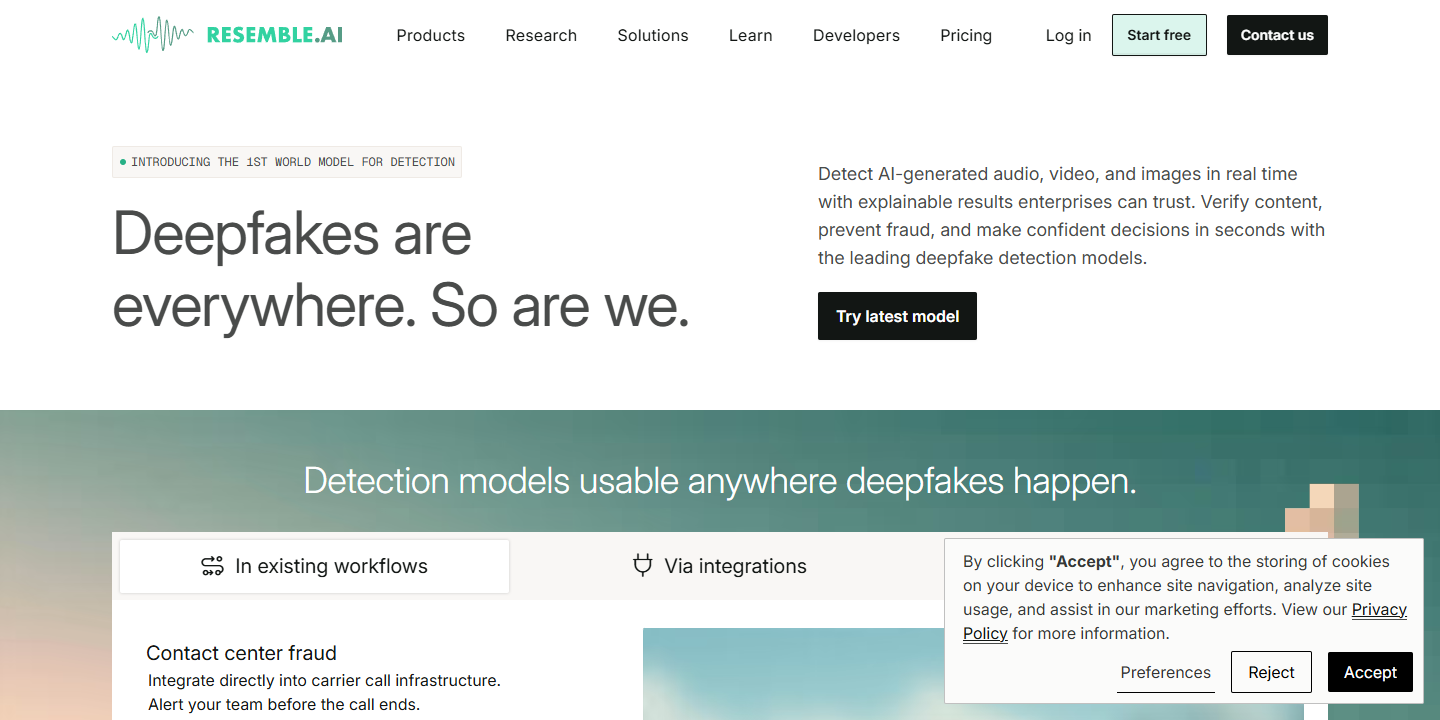The width and height of the screenshot is (1440, 720).
Task: Go to the Pricing page
Action: pyautogui.click(x=966, y=35)
